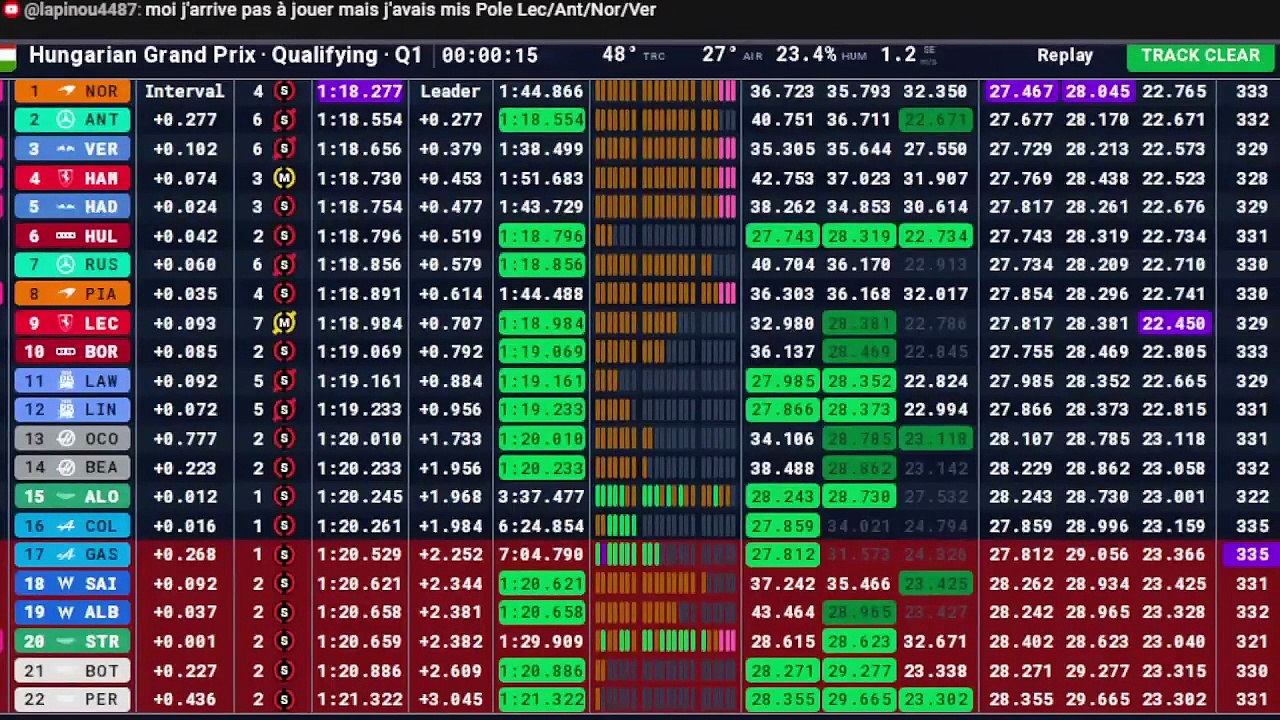The height and width of the screenshot is (720, 1280).
Task: Click Perez gap to leader +3.045
Action: click(450, 700)
